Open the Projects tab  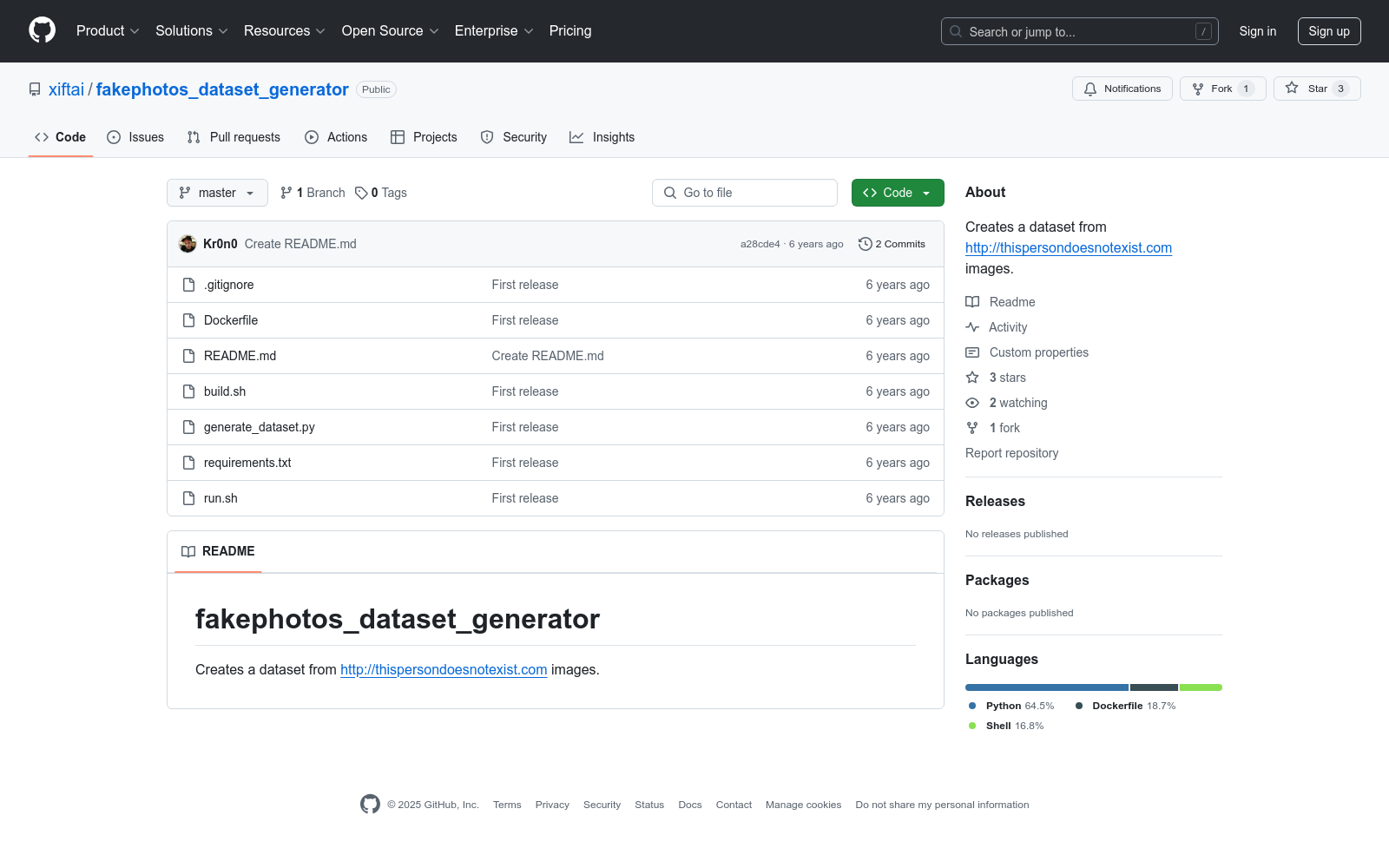pos(424,137)
